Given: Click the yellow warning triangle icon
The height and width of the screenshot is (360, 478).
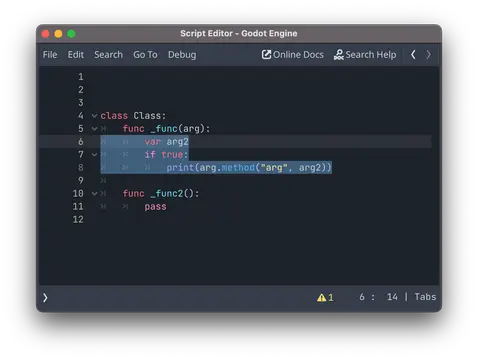Looking at the screenshot, I should (321, 297).
